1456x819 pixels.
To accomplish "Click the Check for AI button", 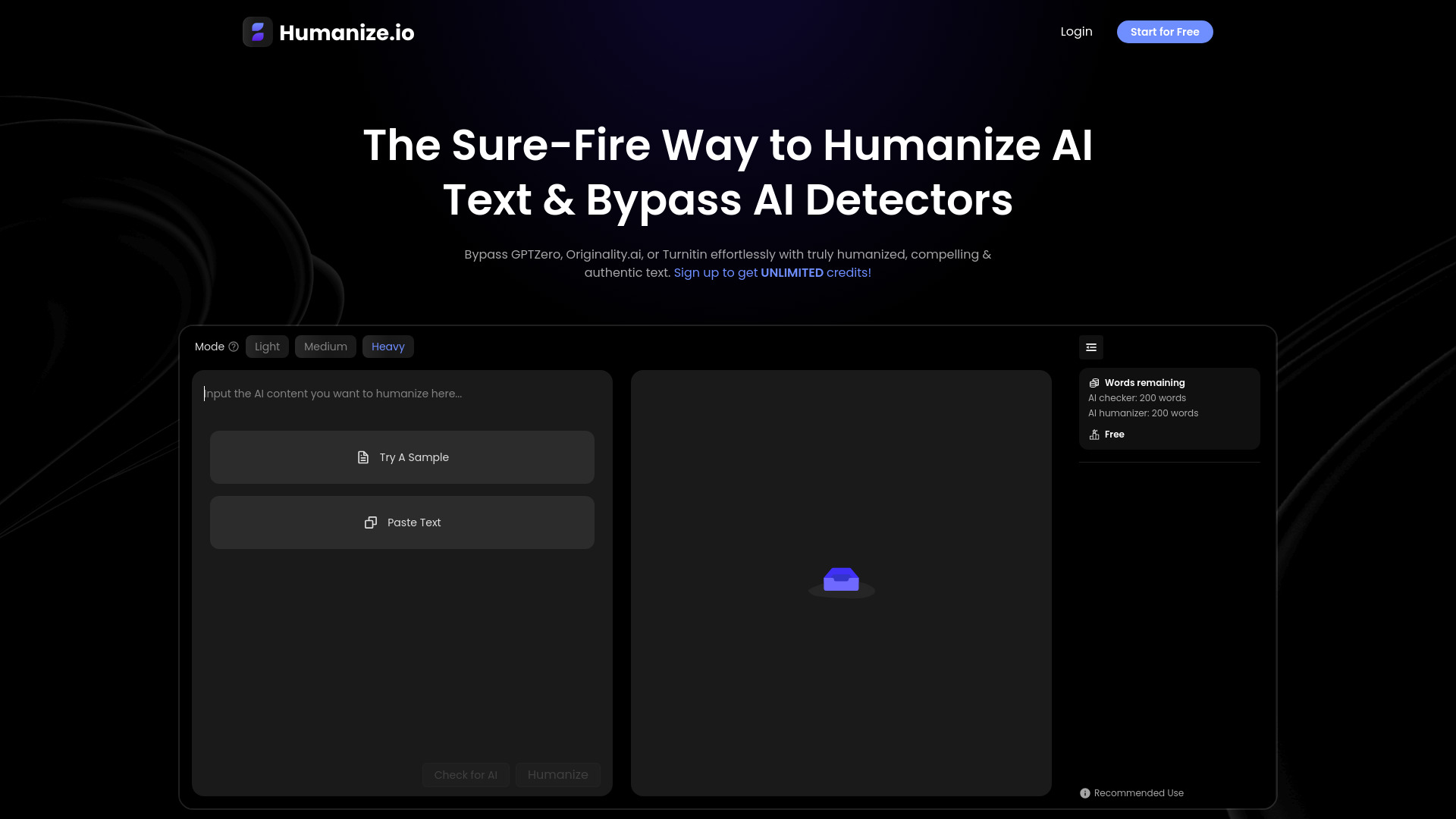I will [465, 775].
